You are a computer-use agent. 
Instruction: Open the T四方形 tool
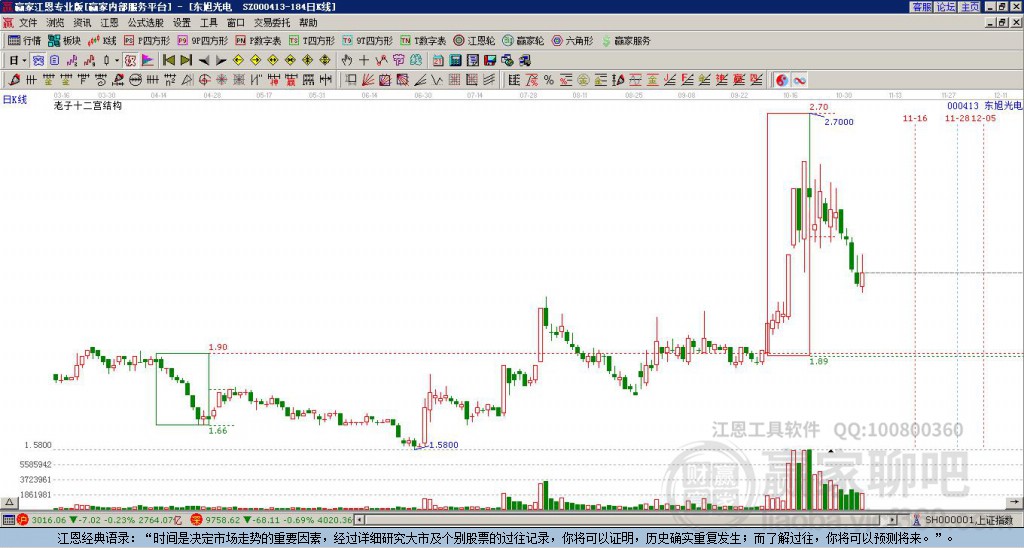coord(312,40)
